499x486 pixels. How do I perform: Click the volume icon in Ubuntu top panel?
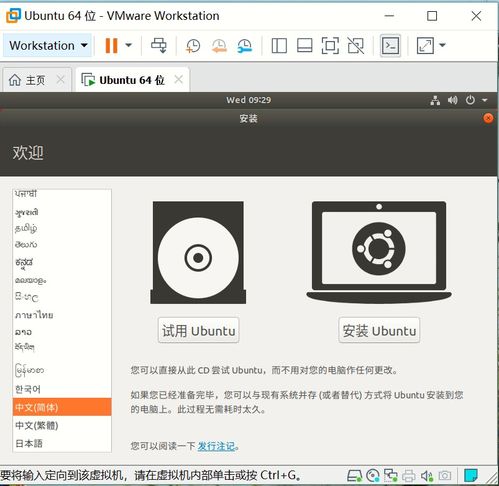(453, 100)
